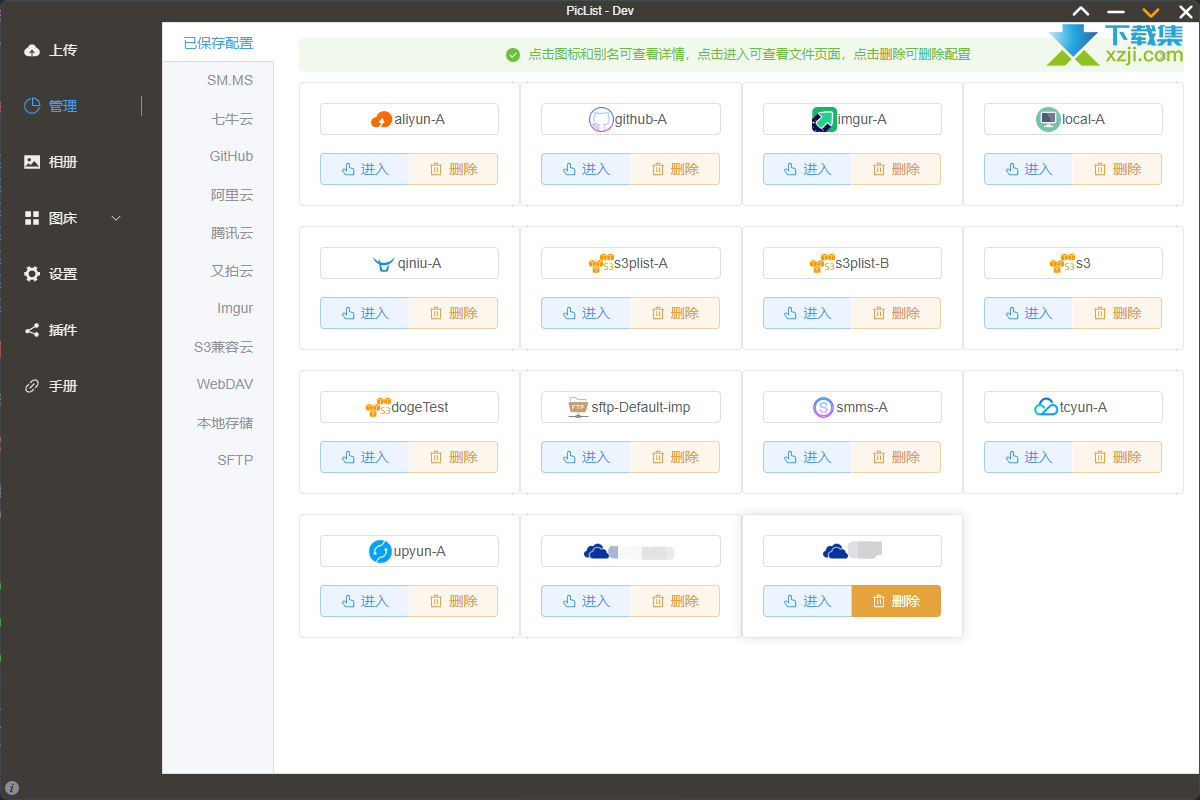Click the s3plist-B boxes icon
Viewport: 1200px width, 800px height.
point(822,264)
